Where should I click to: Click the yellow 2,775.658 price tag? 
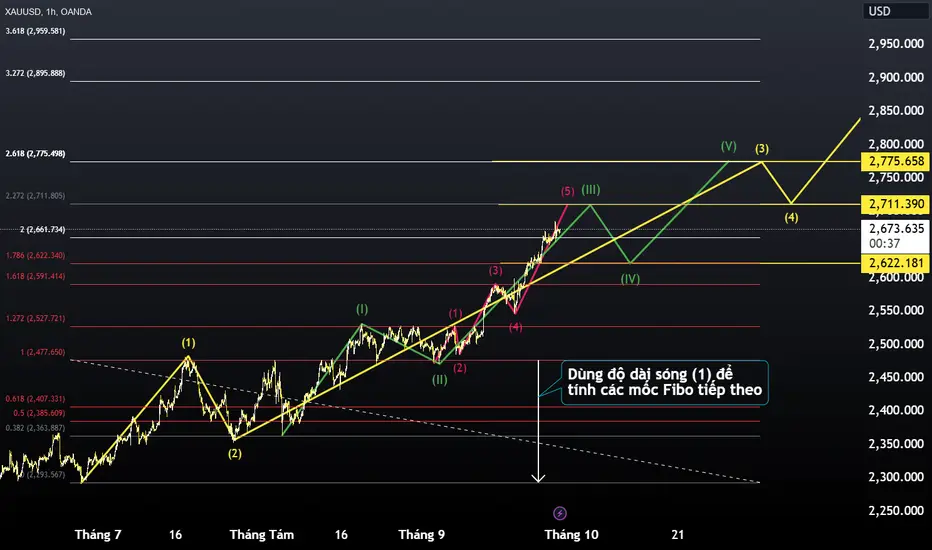[x=895, y=161]
